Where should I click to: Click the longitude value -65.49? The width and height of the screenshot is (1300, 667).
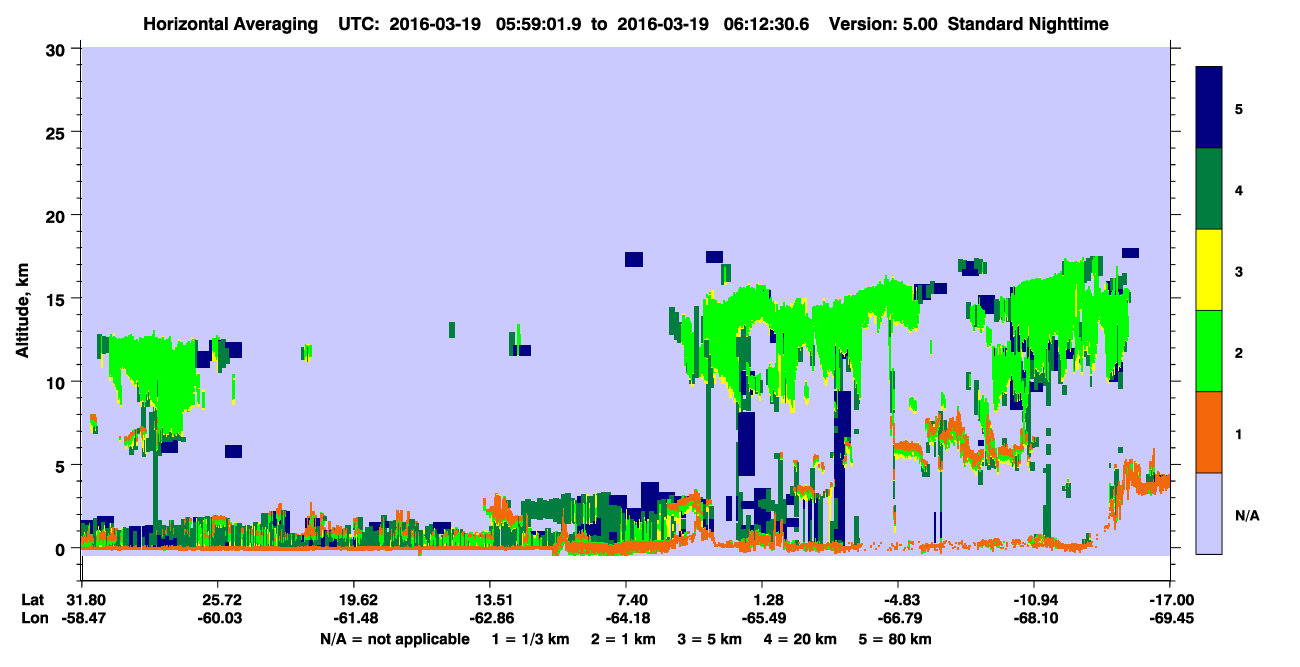[x=762, y=619]
